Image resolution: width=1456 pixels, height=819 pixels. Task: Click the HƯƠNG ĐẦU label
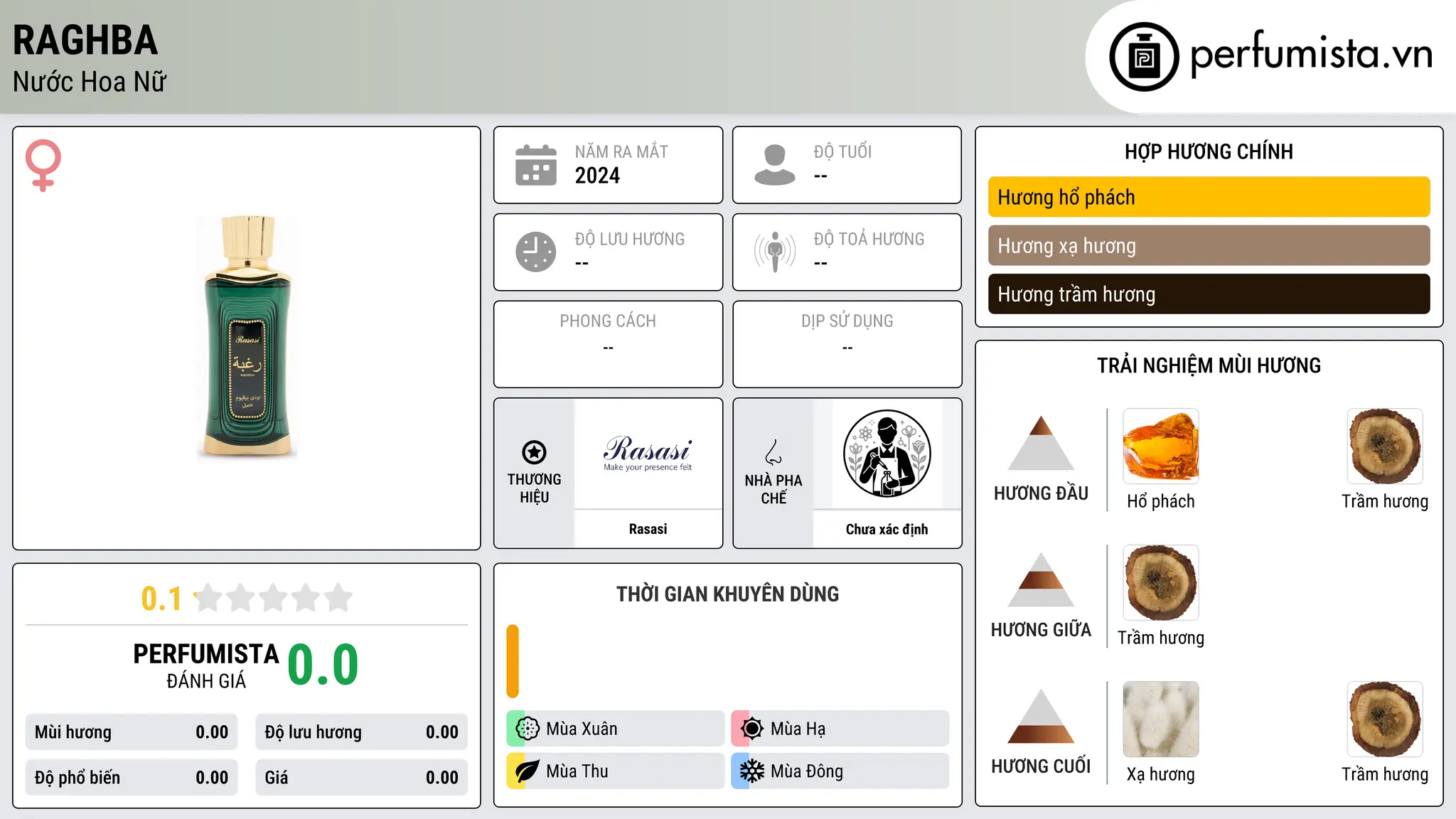[1041, 493]
